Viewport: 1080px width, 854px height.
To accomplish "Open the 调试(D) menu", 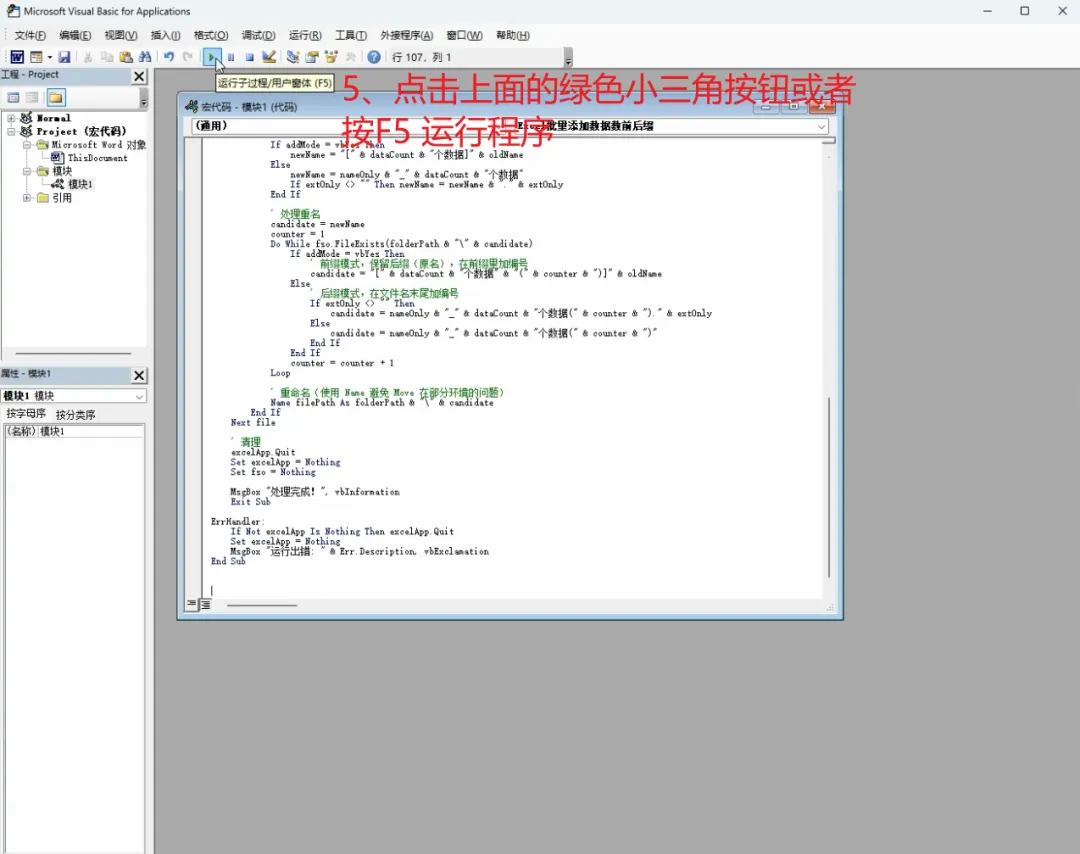I will pyautogui.click(x=258, y=35).
